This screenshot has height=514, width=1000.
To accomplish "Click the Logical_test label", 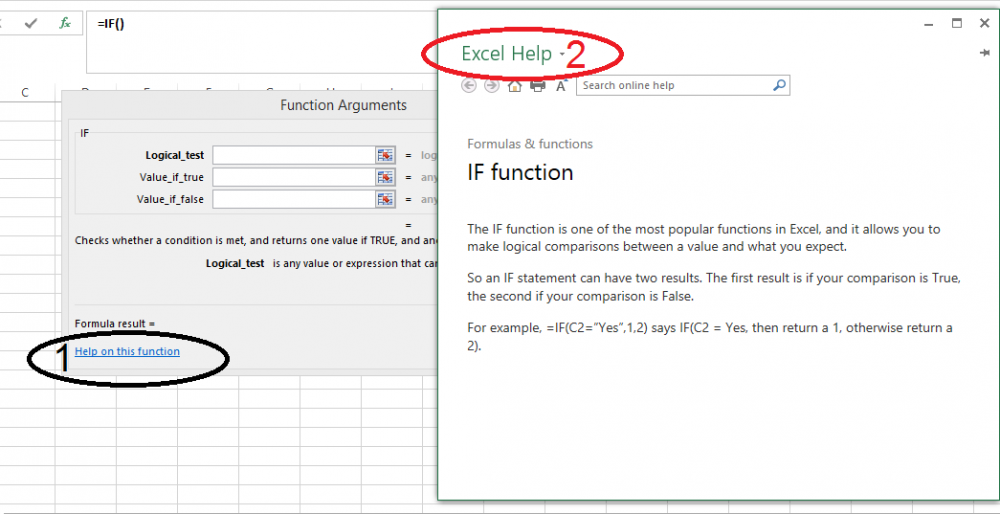I will 175,155.
